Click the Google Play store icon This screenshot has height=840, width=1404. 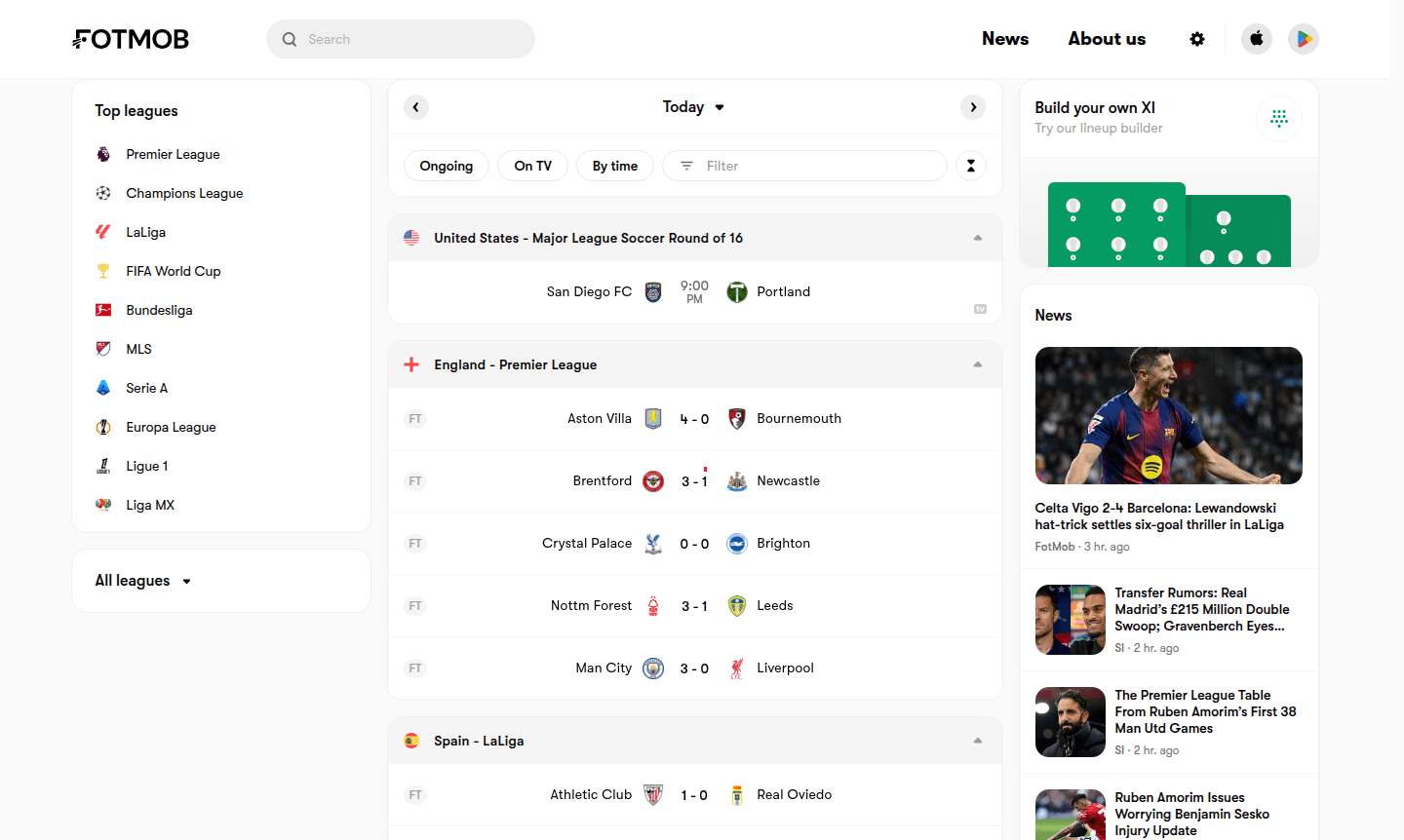(x=1304, y=39)
